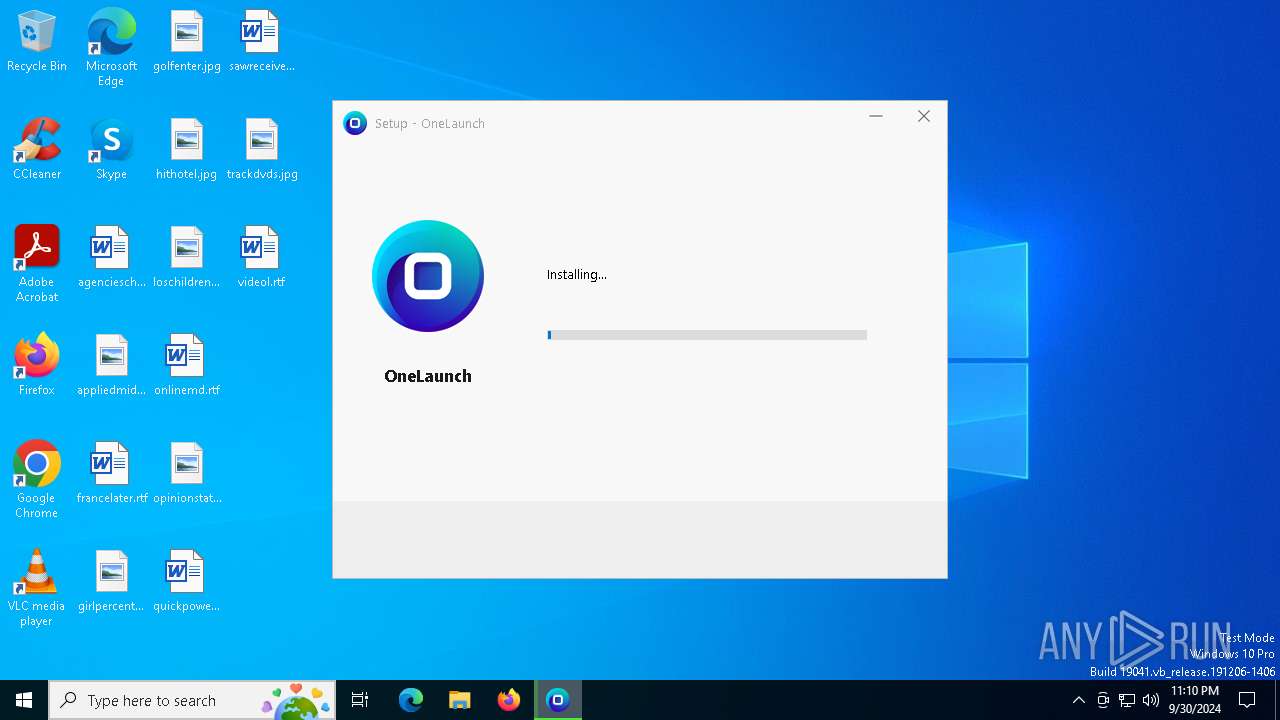Image resolution: width=1280 pixels, height=720 pixels.
Task: Open the Recycle Bin desktop icon
Action: 37,42
